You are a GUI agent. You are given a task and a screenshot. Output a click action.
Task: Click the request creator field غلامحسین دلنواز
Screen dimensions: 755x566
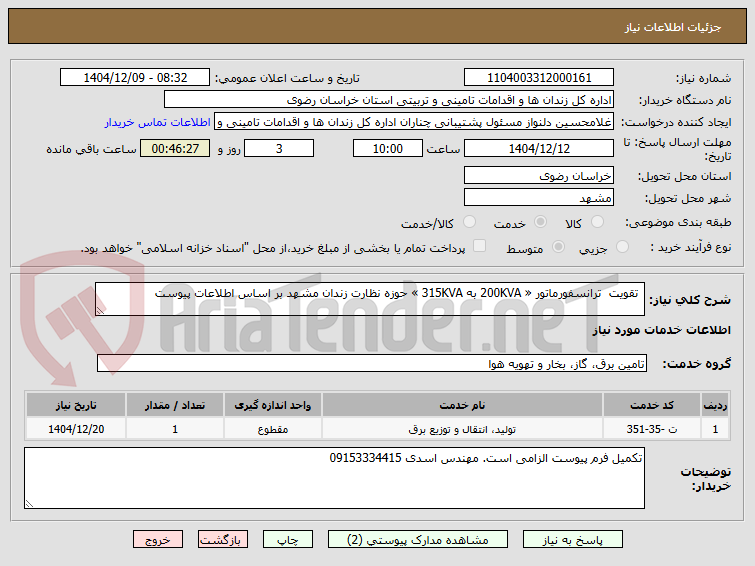click(x=414, y=122)
